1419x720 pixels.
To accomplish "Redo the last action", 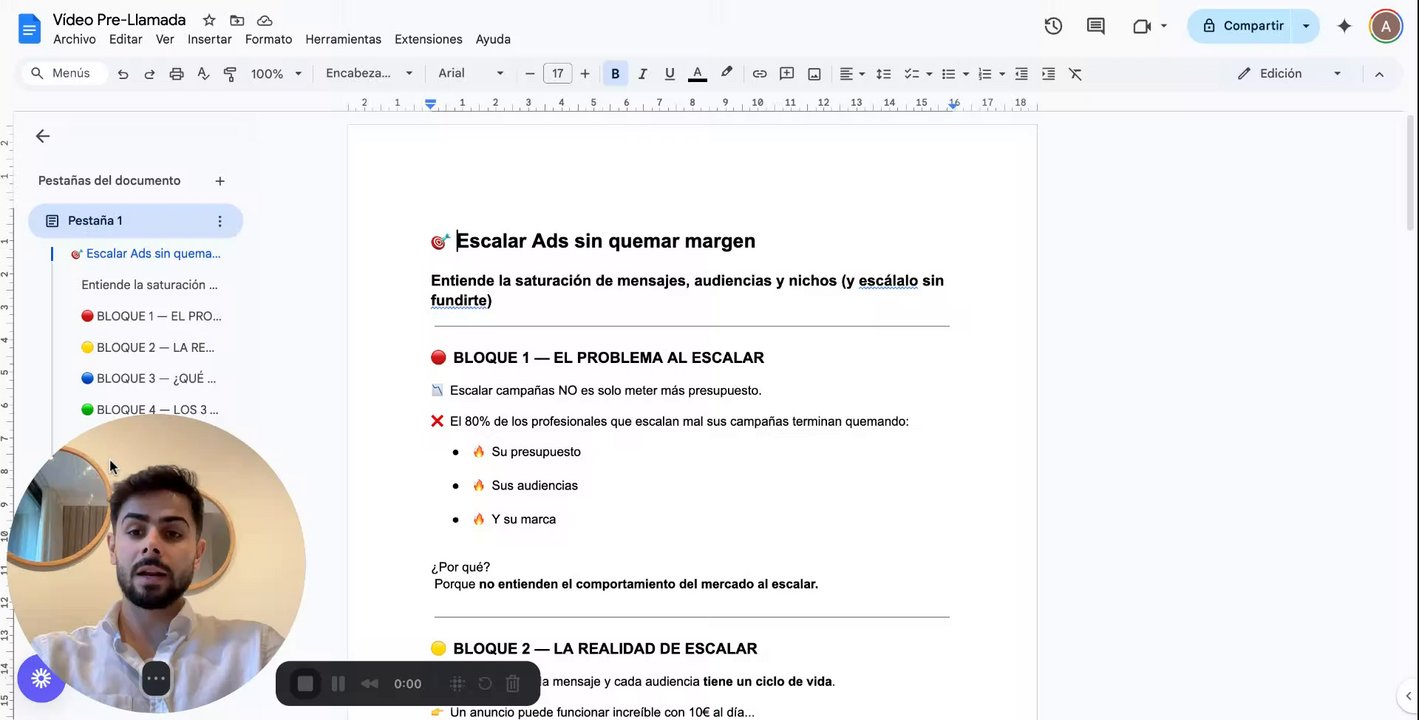I will tap(150, 74).
